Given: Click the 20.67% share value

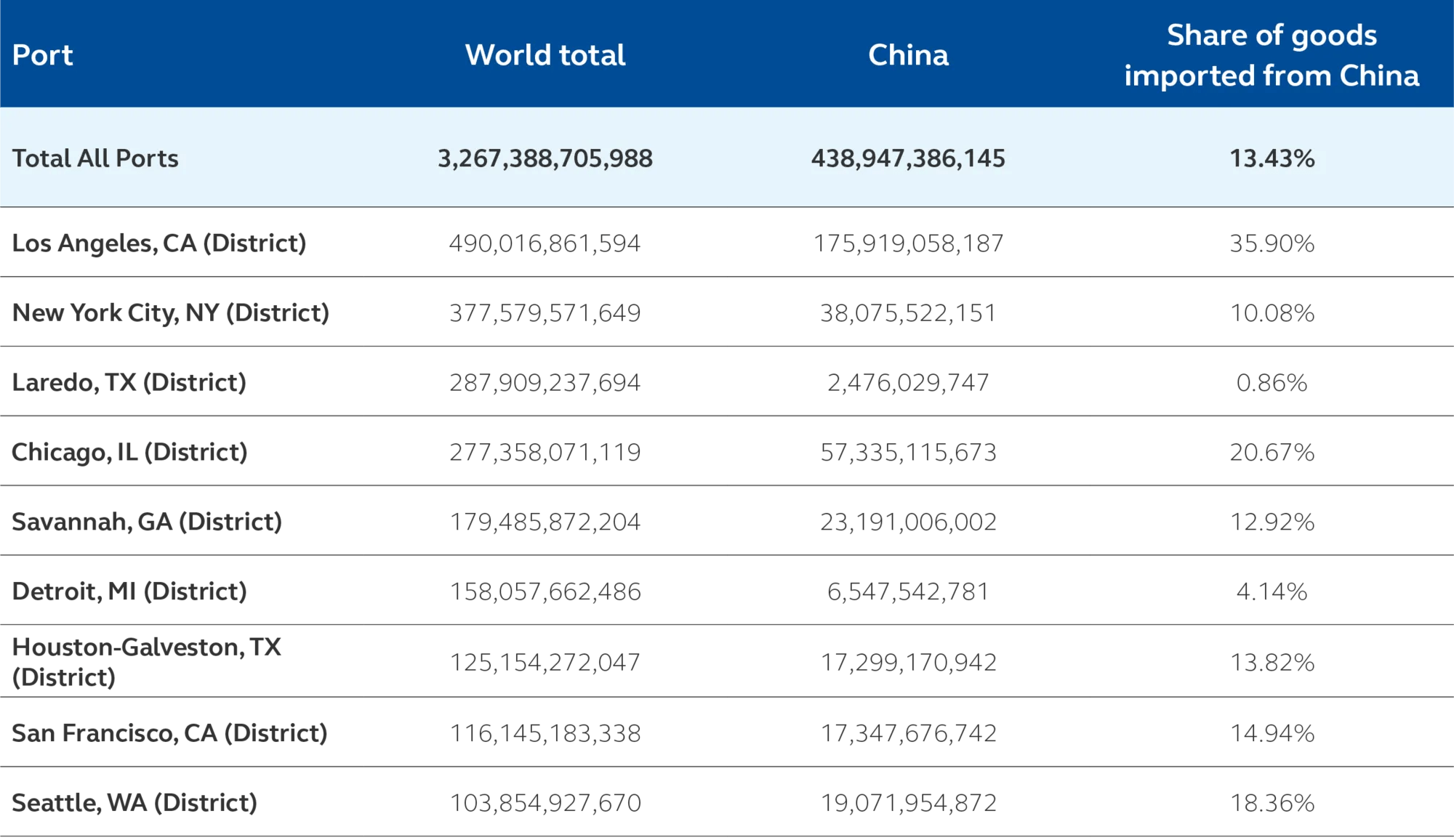Looking at the screenshot, I should pos(1272,453).
